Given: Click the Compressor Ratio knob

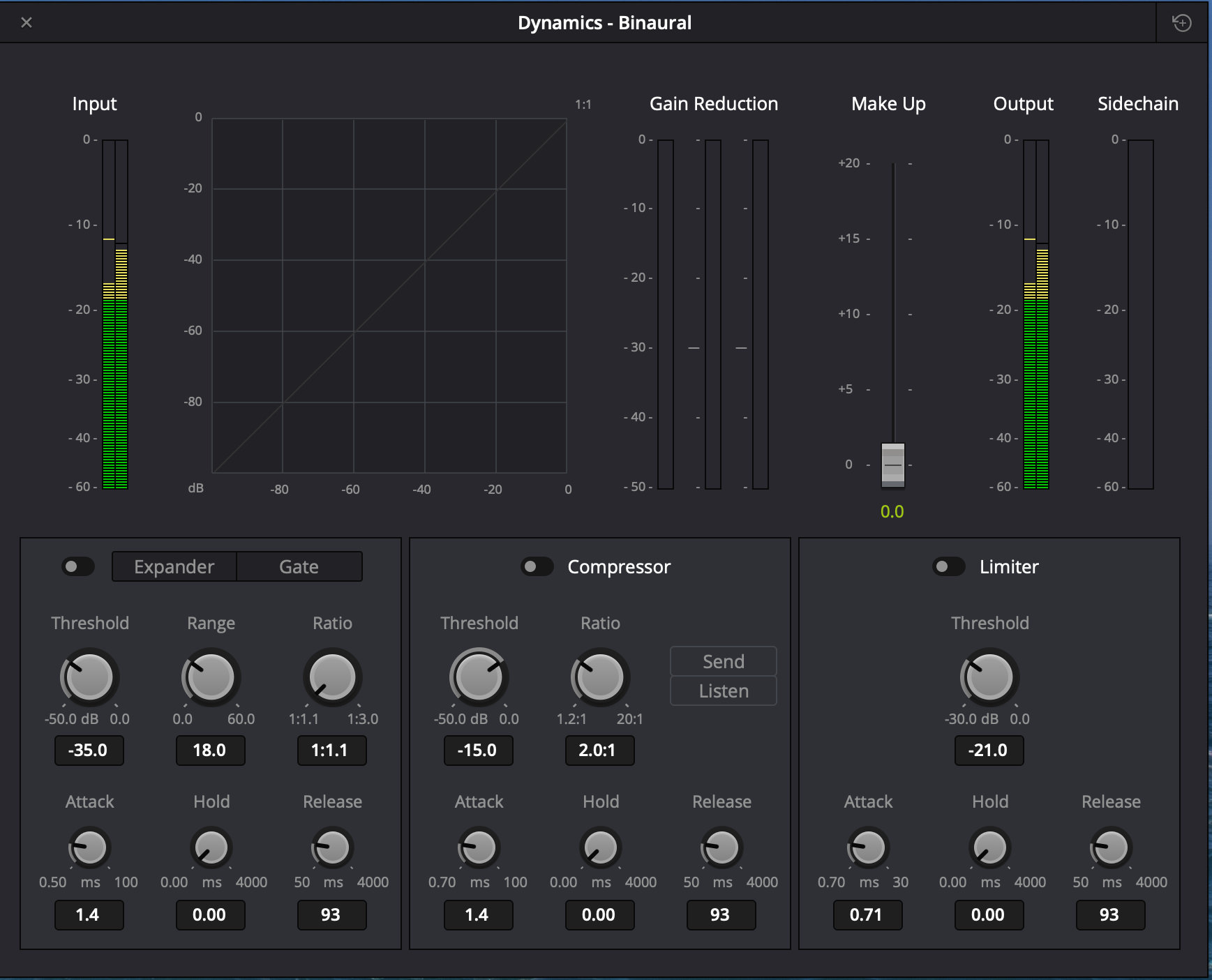Looking at the screenshot, I should coord(601,677).
